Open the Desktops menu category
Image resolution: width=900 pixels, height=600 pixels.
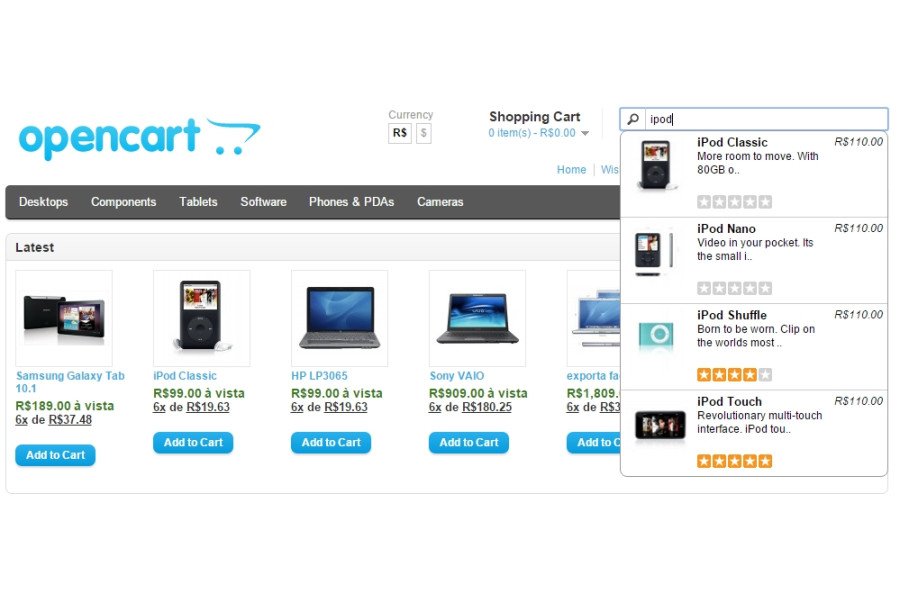(43, 202)
